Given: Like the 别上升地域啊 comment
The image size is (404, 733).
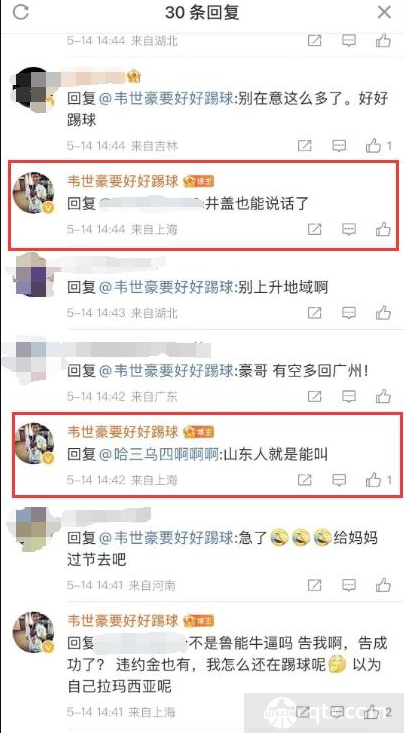Looking at the screenshot, I should (383, 312).
